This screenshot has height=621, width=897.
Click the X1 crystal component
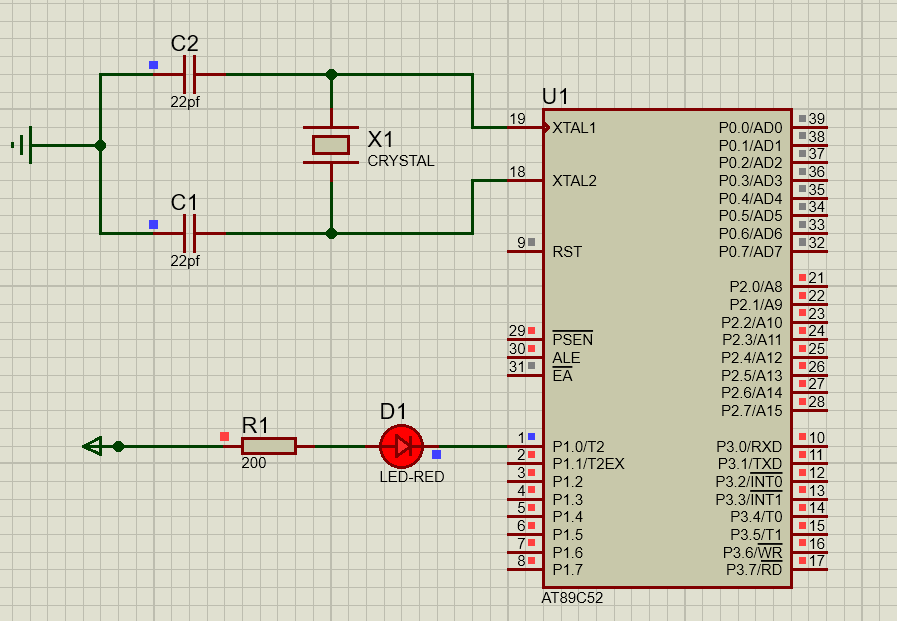[x=331, y=145]
